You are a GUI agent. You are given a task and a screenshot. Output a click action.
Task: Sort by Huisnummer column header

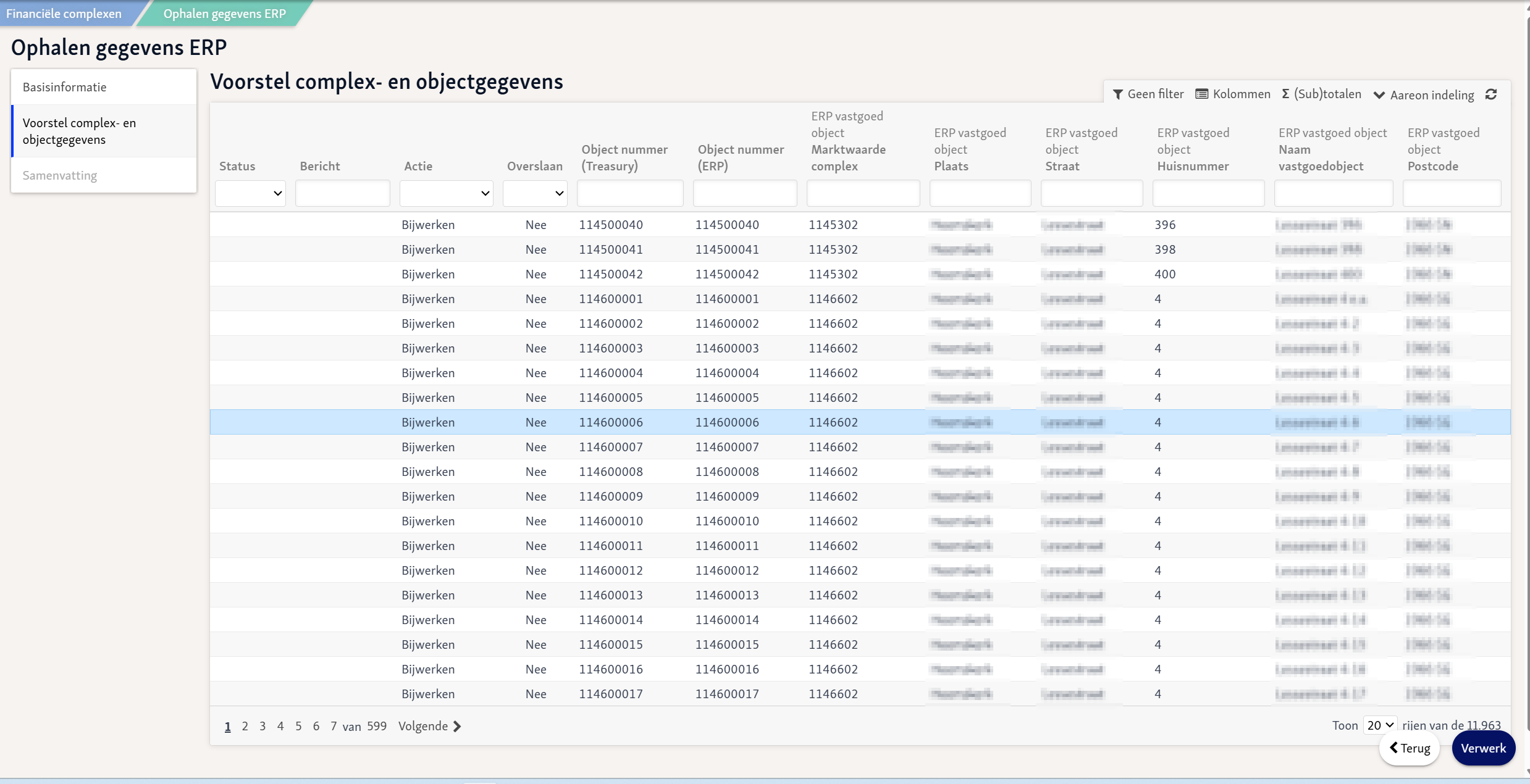(1193, 149)
